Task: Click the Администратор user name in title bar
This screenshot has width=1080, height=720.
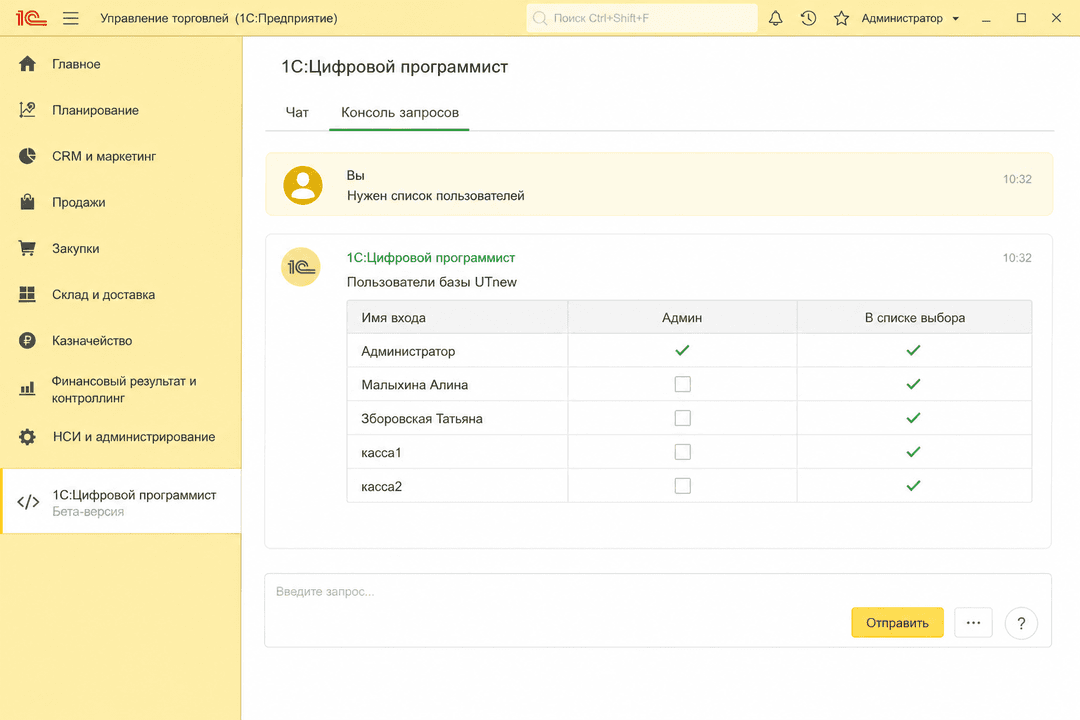Action: click(902, 19)
